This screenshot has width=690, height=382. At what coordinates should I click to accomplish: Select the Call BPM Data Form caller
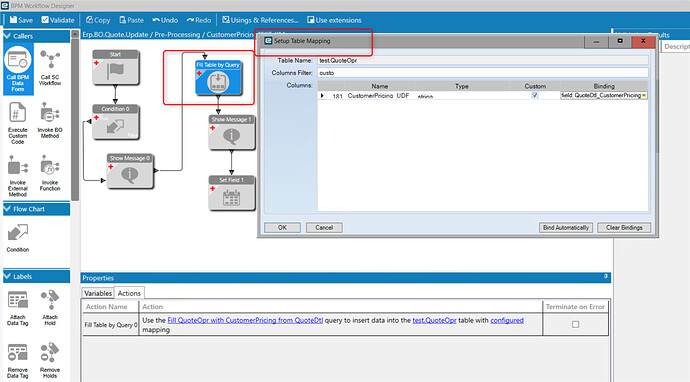coord(18,70)
